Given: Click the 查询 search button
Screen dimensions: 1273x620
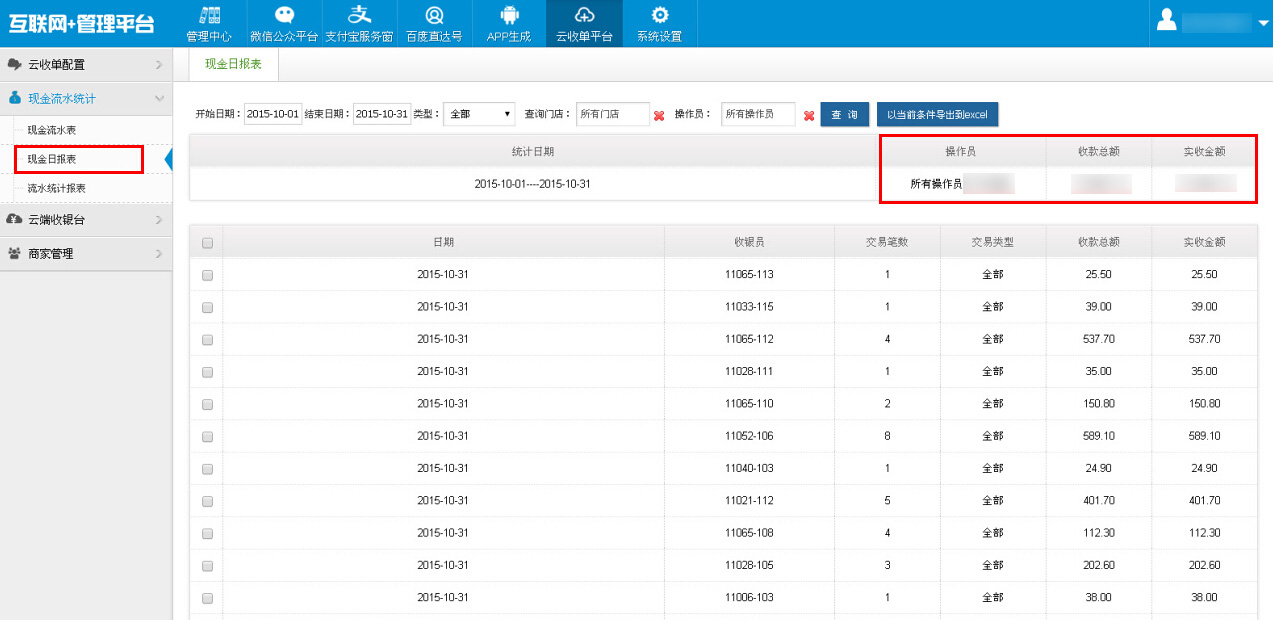Looking at the screenshot, I should click(x=845, y=115).
